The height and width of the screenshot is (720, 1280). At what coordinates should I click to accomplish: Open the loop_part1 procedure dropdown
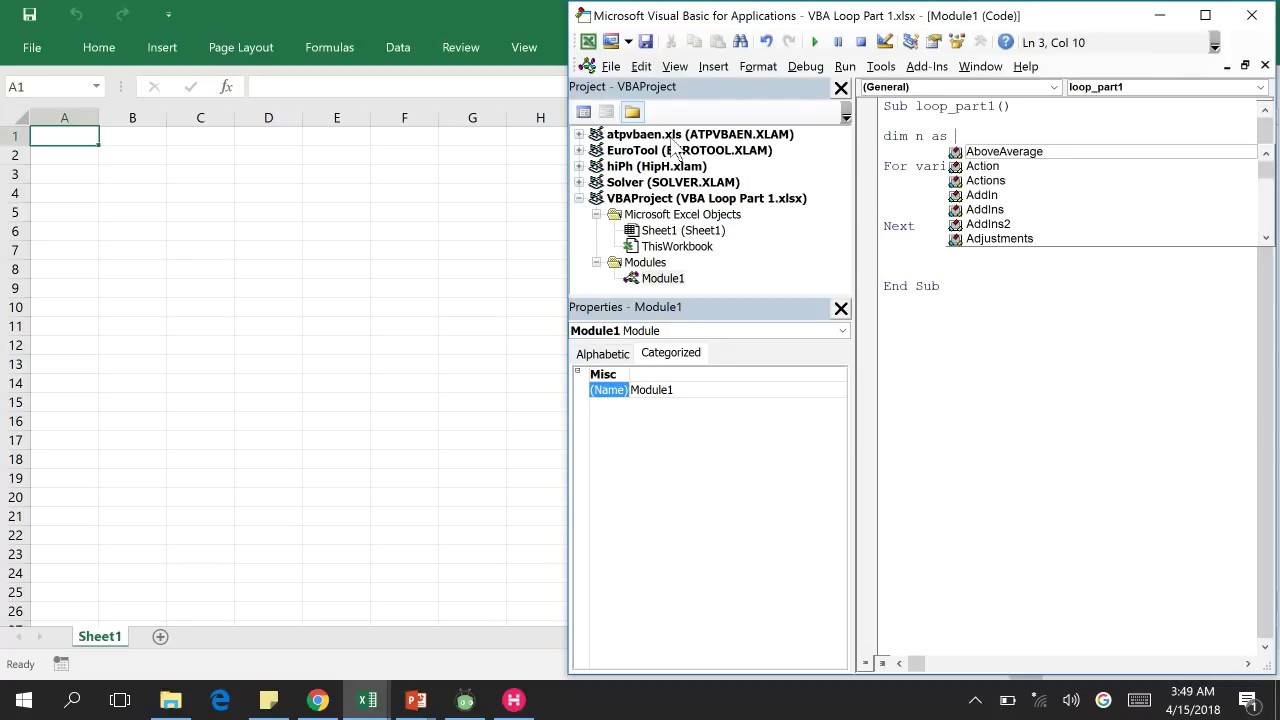click(1260, 87)
